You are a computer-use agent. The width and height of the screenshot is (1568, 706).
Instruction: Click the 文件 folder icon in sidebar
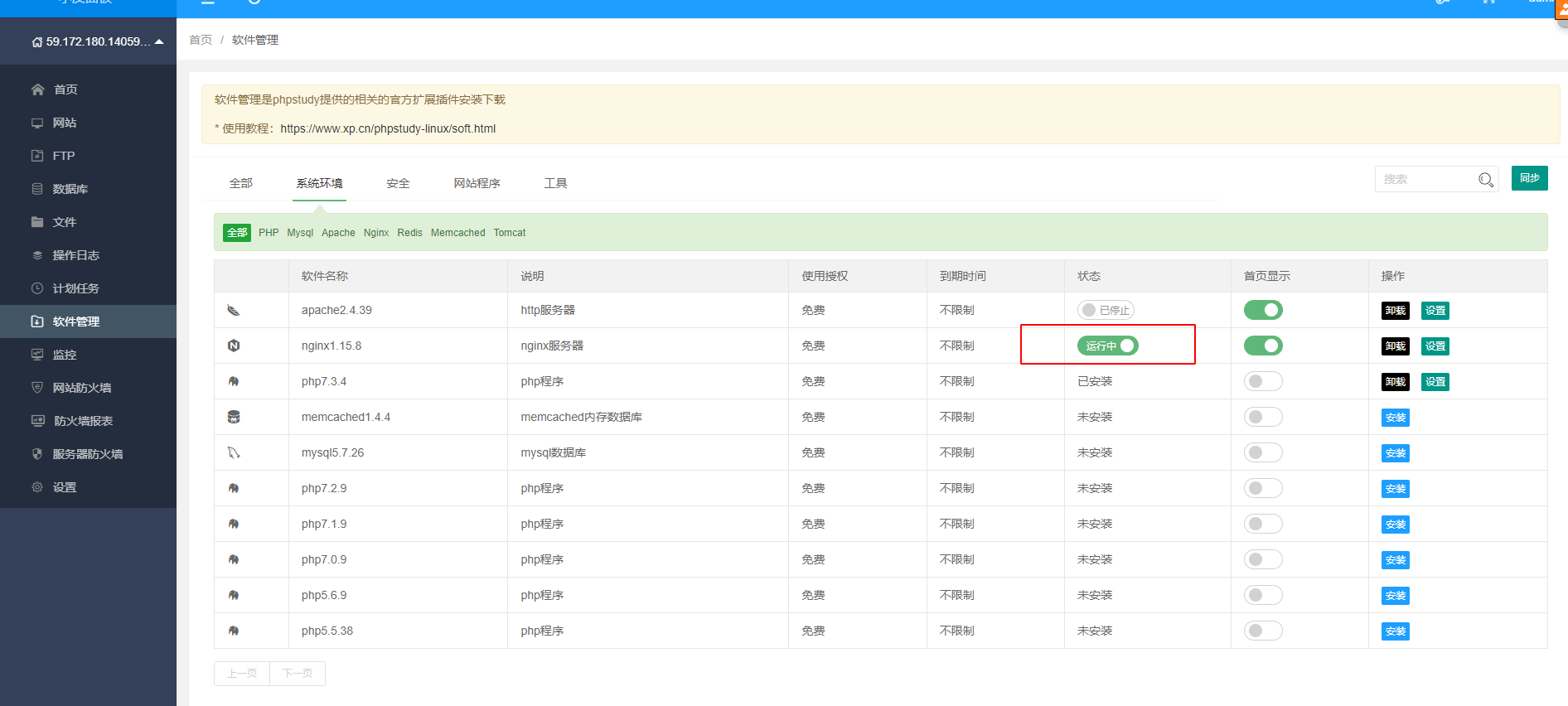[37, 222]
